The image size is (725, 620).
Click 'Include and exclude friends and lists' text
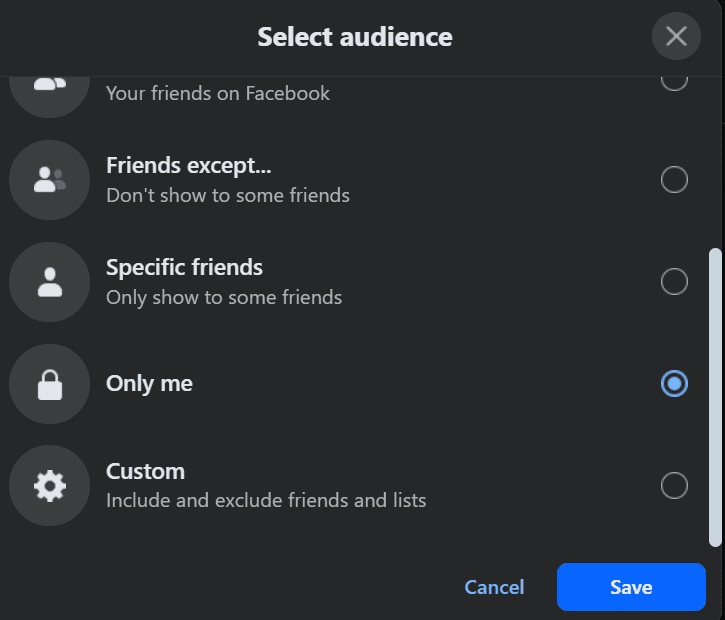(266, 500)
